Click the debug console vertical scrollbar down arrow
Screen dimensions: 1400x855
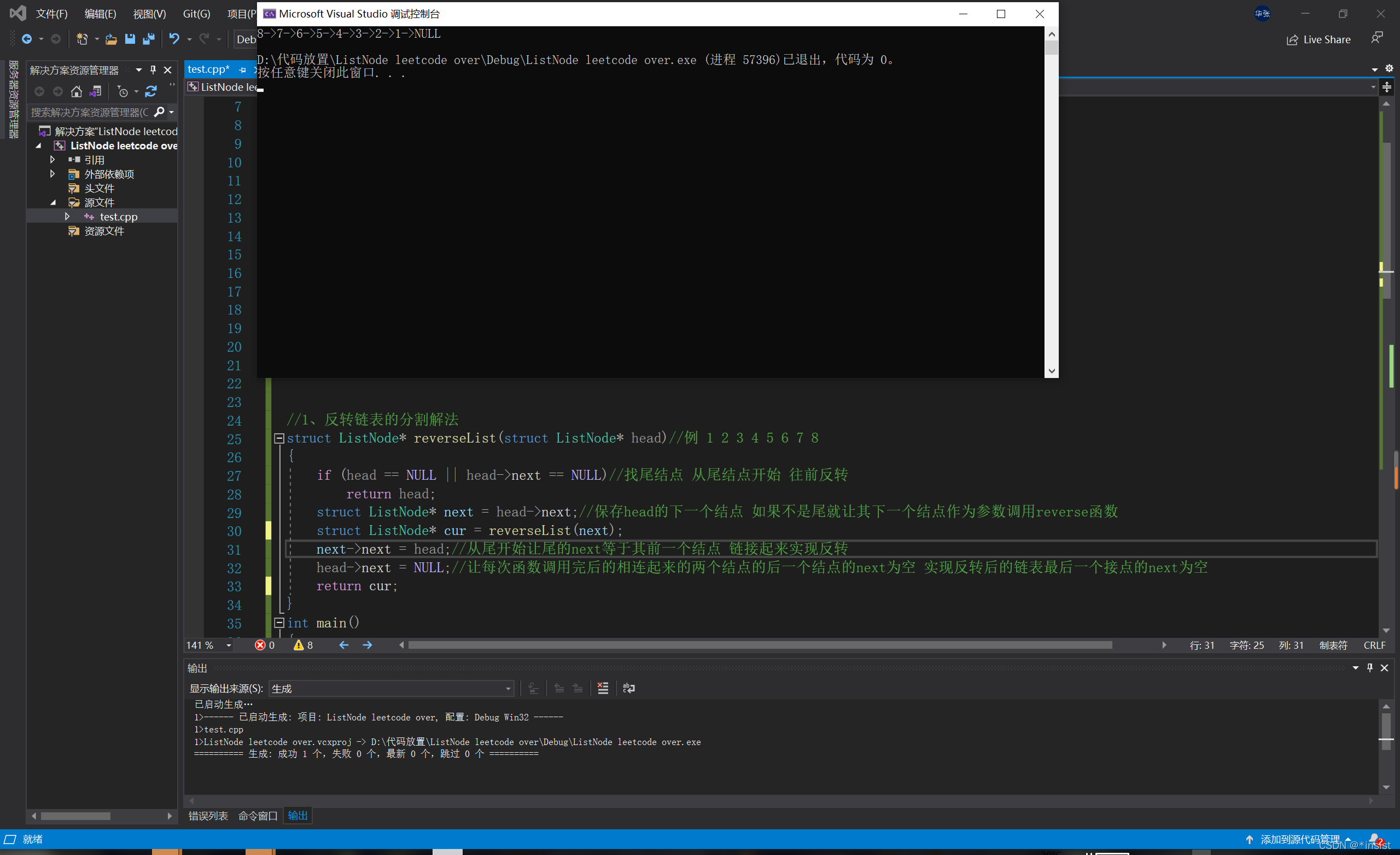1052,371
